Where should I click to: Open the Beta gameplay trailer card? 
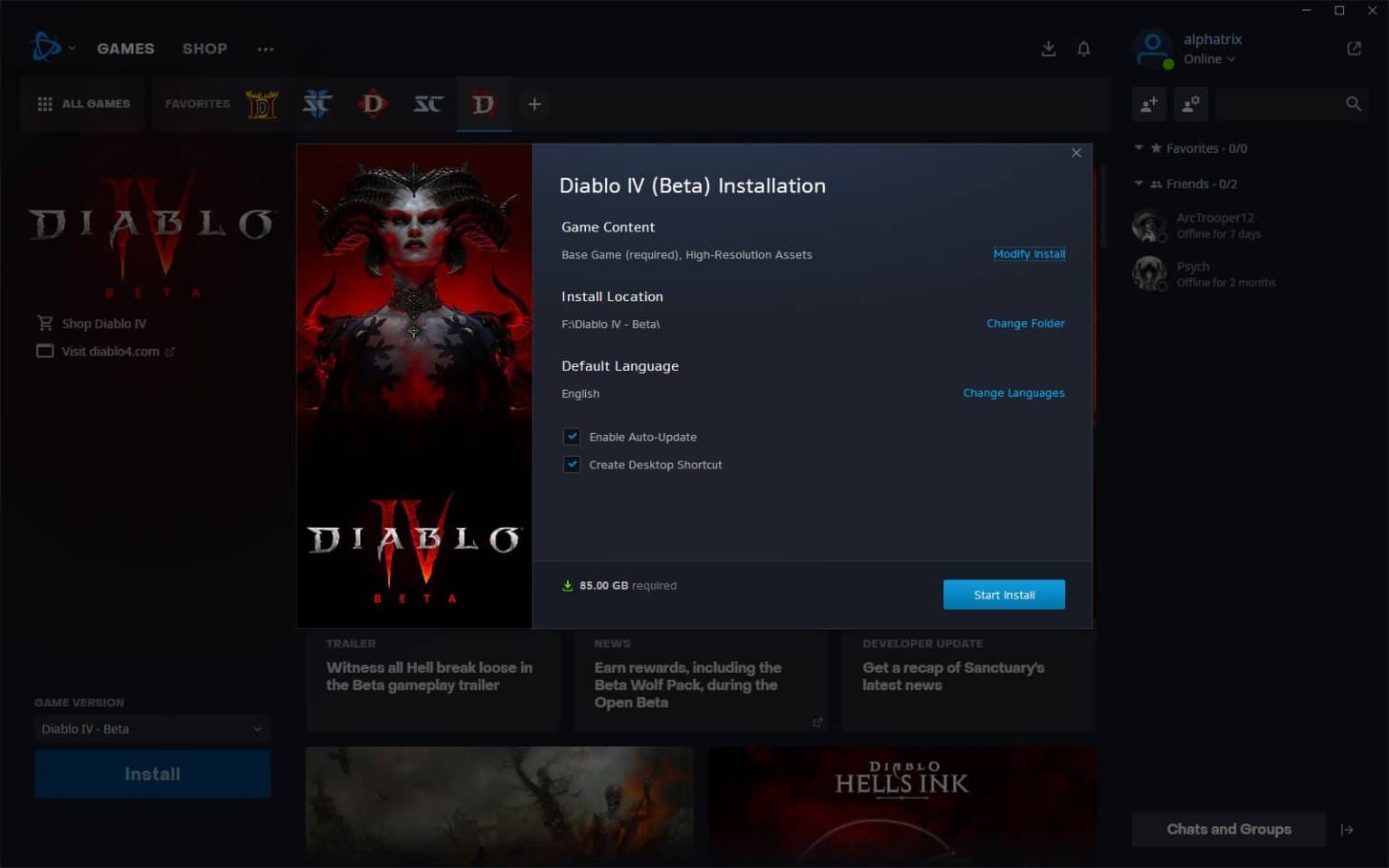coord(432,680)
